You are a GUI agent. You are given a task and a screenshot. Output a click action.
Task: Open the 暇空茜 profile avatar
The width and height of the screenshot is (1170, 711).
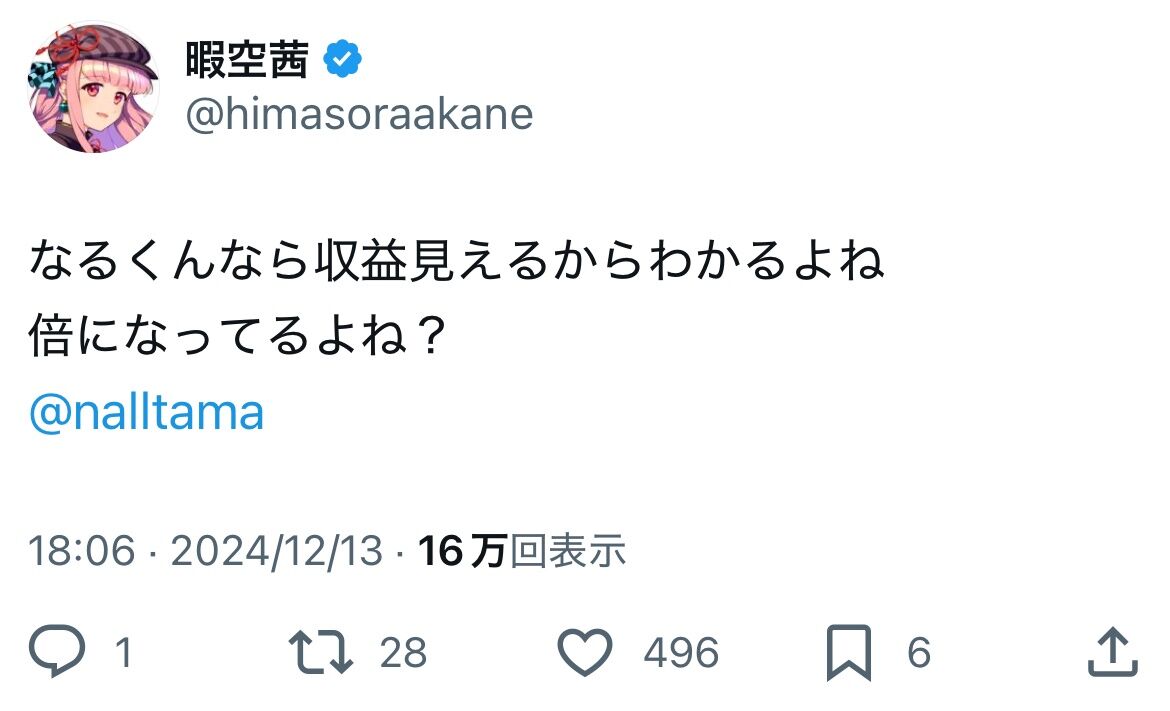[92, 88]
